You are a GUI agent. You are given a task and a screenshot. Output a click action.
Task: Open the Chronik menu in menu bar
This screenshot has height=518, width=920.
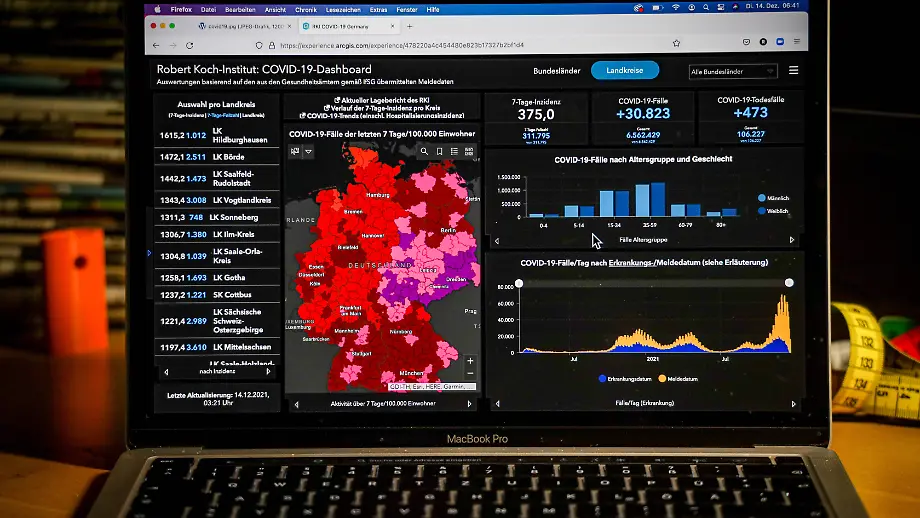pos(306,9)
